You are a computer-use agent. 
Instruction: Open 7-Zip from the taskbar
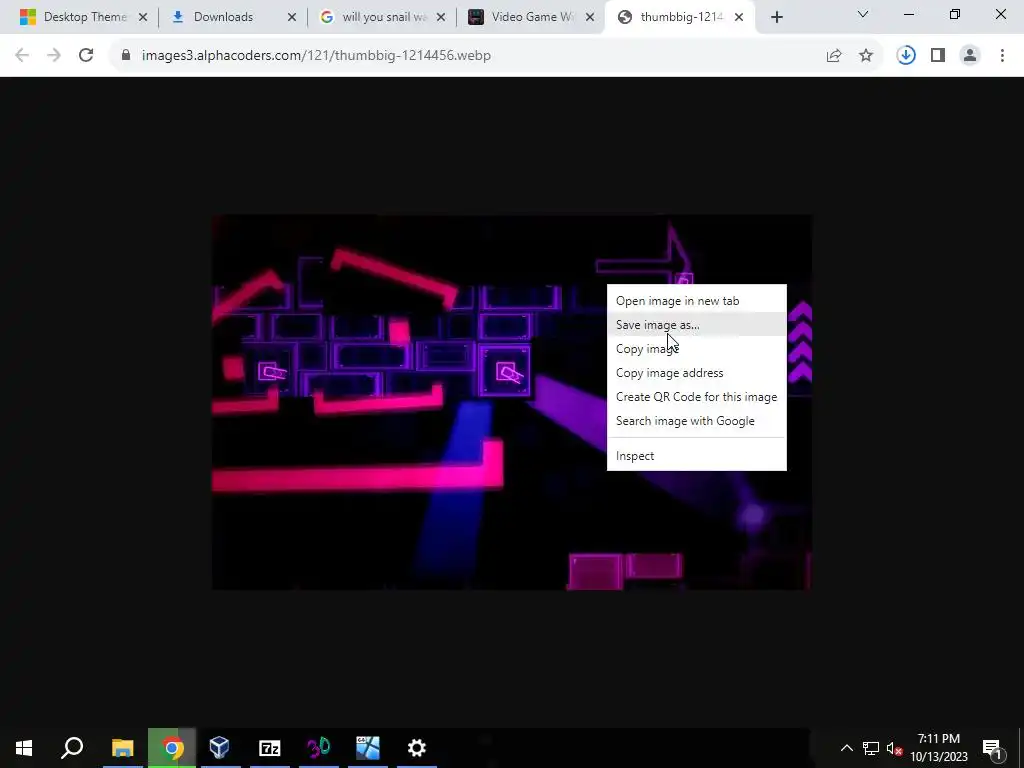[269, 748]
